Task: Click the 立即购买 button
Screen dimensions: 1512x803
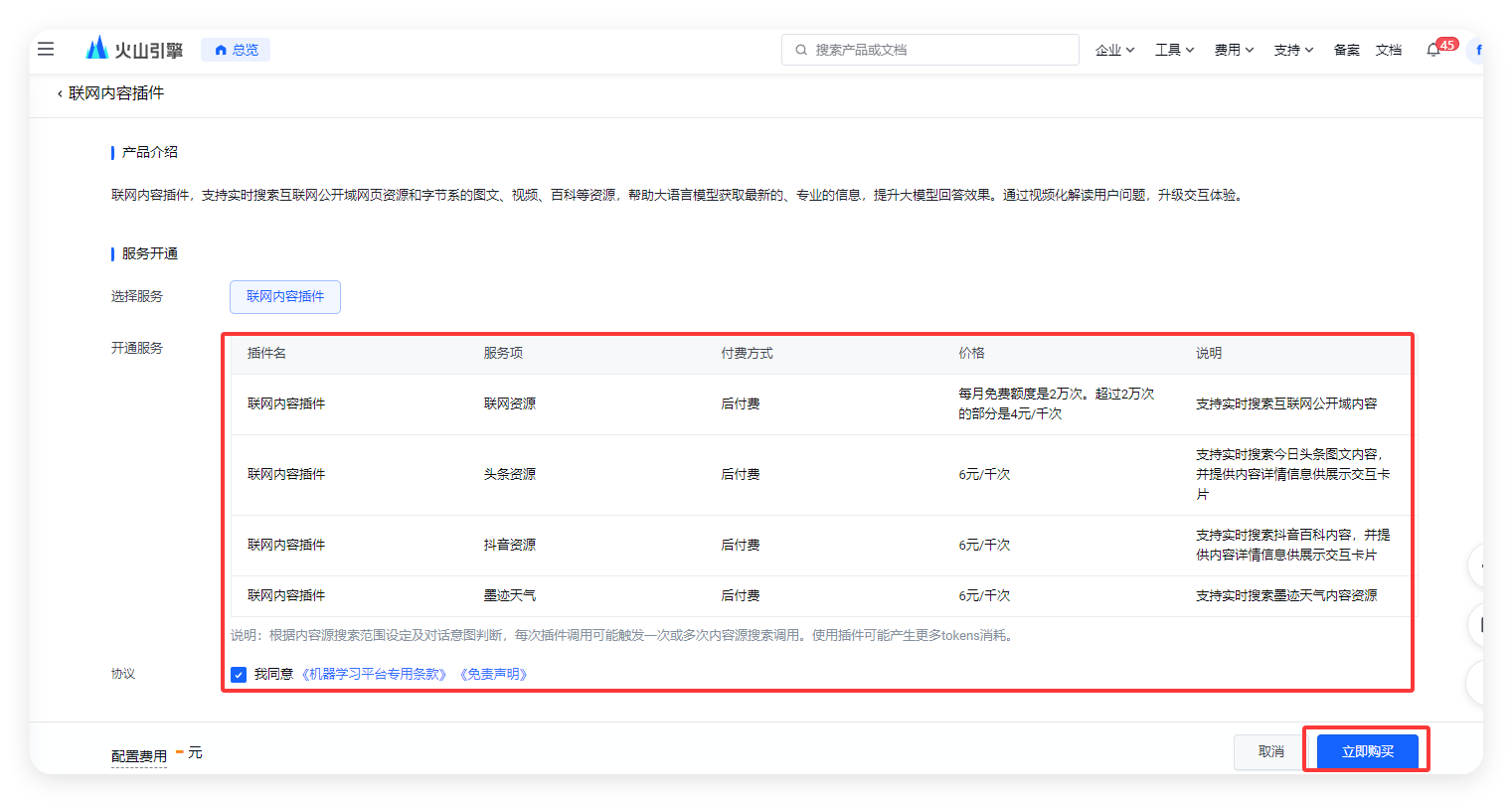Action: 1368,751
